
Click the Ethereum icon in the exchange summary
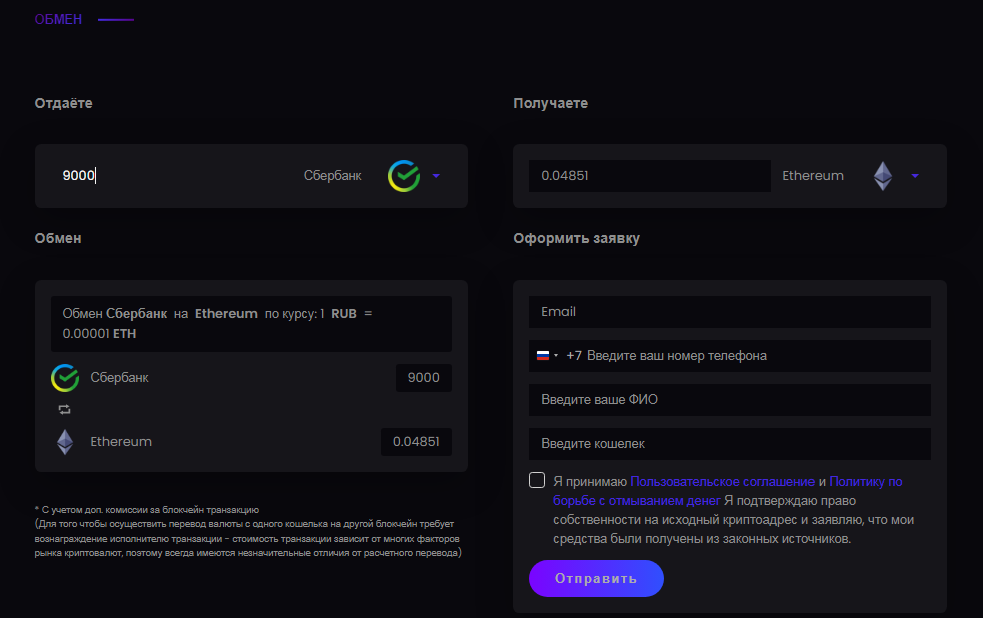(65, 441)
